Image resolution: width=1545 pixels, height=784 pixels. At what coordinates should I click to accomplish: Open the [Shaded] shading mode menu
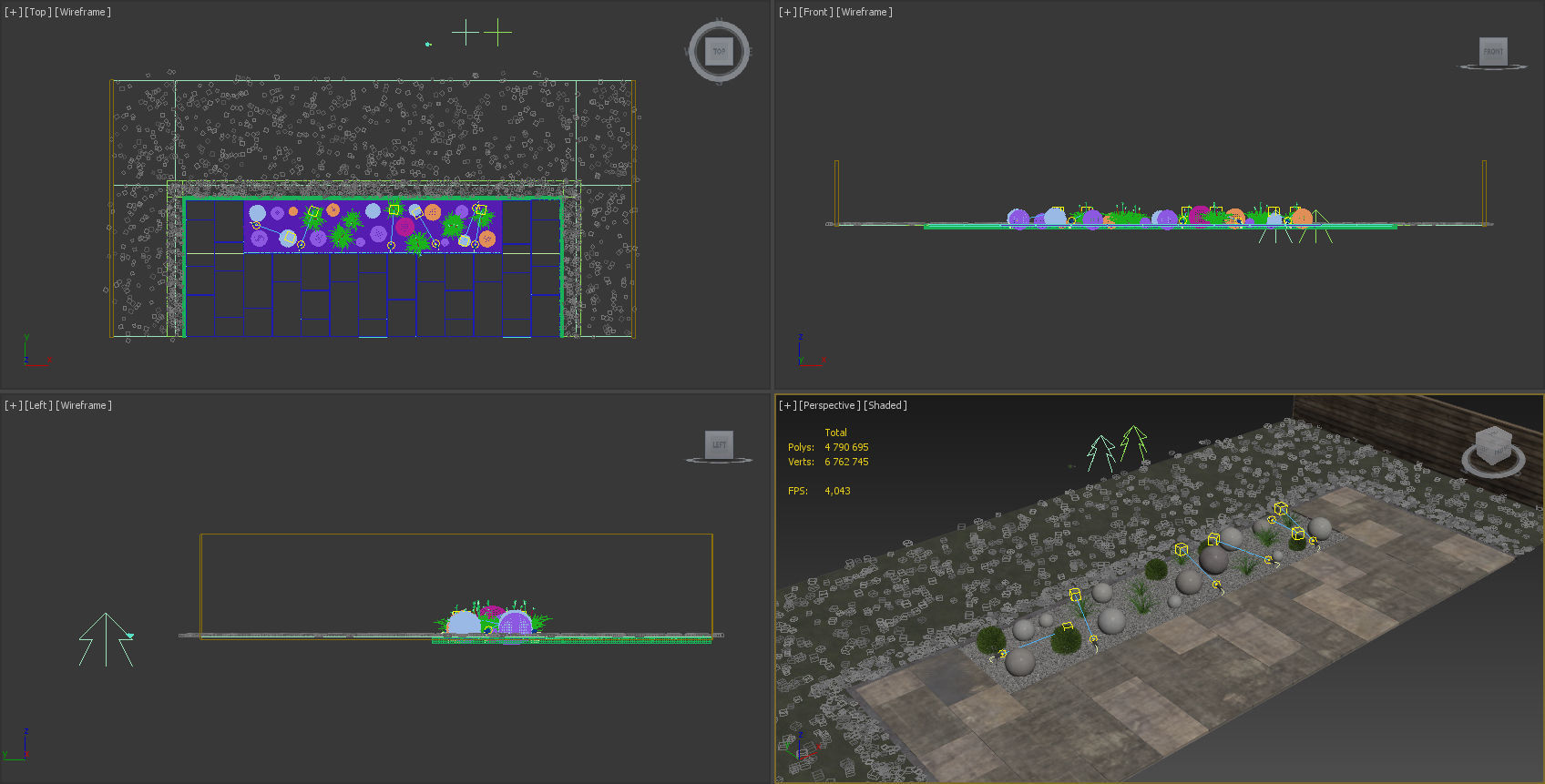tap(885, 405)
